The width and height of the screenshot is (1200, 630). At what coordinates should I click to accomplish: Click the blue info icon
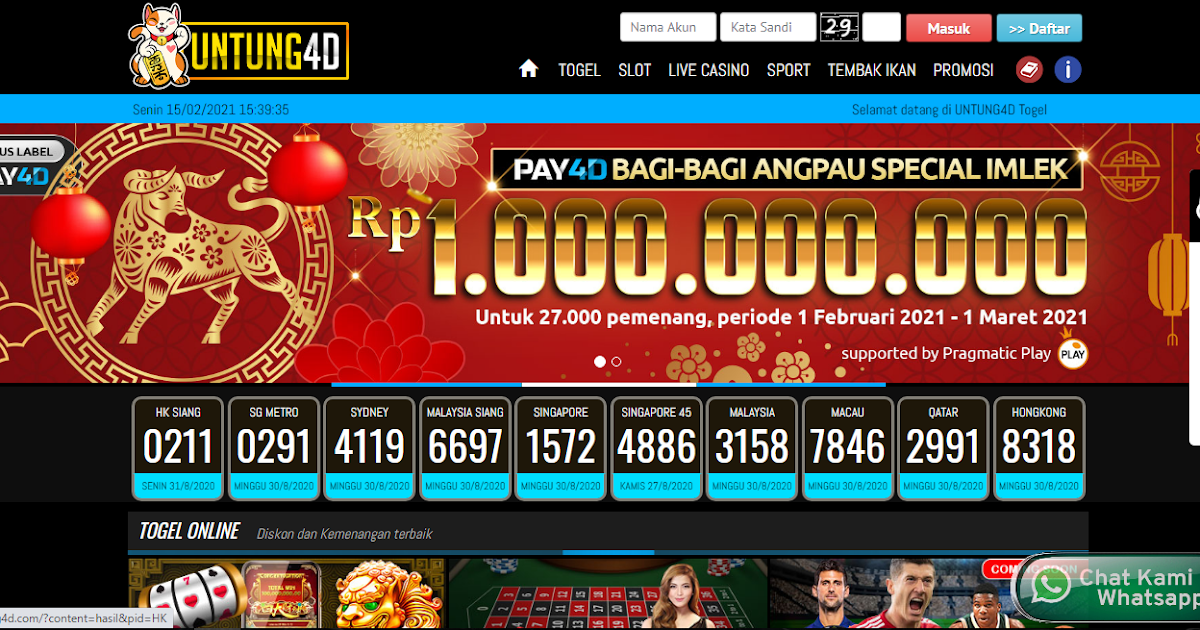click(x=1068, y=70)
